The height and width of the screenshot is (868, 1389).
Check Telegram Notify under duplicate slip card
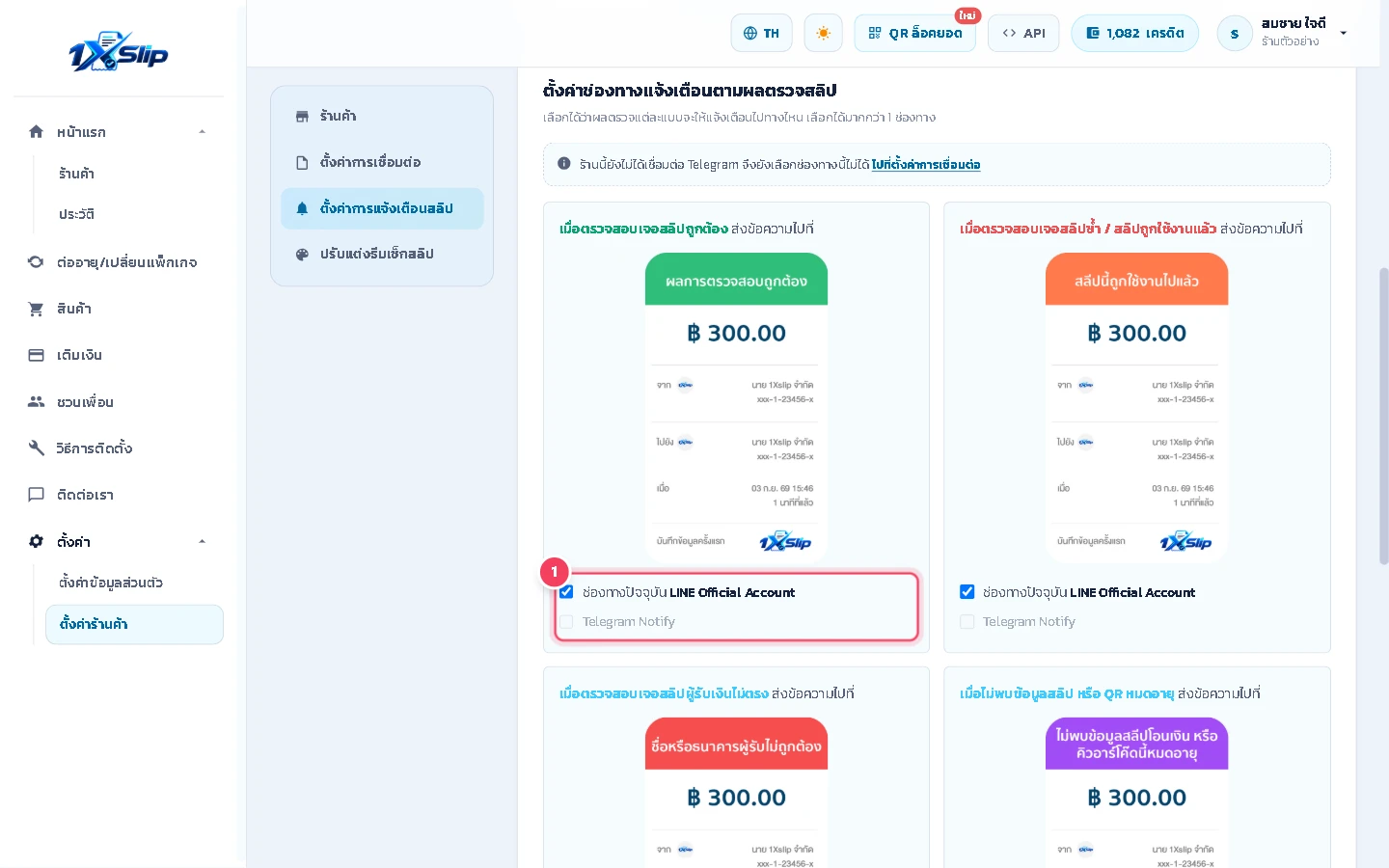(967, 622)
